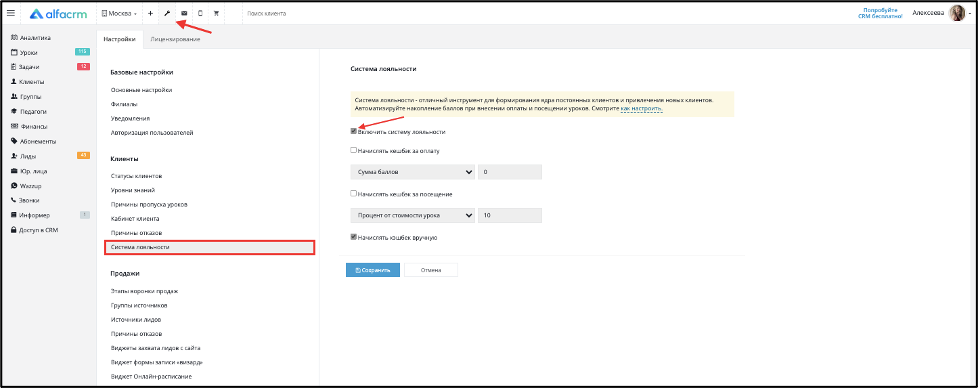Click the Абонементы tag icon in sidebar
The width and height of the screenshot is (979, 389).
(14, 141)
